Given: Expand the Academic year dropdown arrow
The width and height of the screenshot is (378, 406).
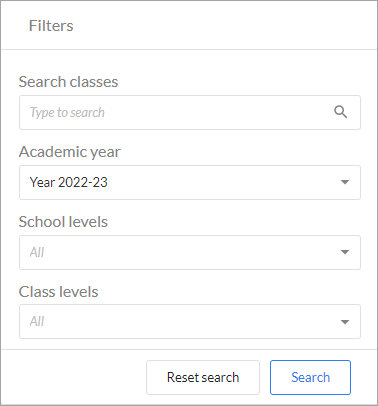Looking at the screenshot, I should (x=345, y=182).
